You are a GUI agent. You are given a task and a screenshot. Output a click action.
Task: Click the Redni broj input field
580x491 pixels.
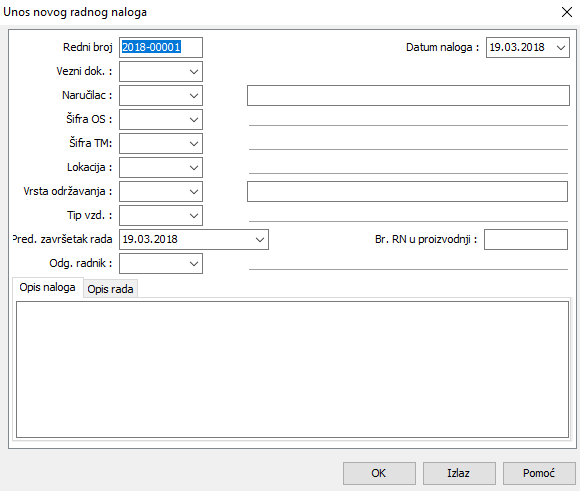coord(161,47)
